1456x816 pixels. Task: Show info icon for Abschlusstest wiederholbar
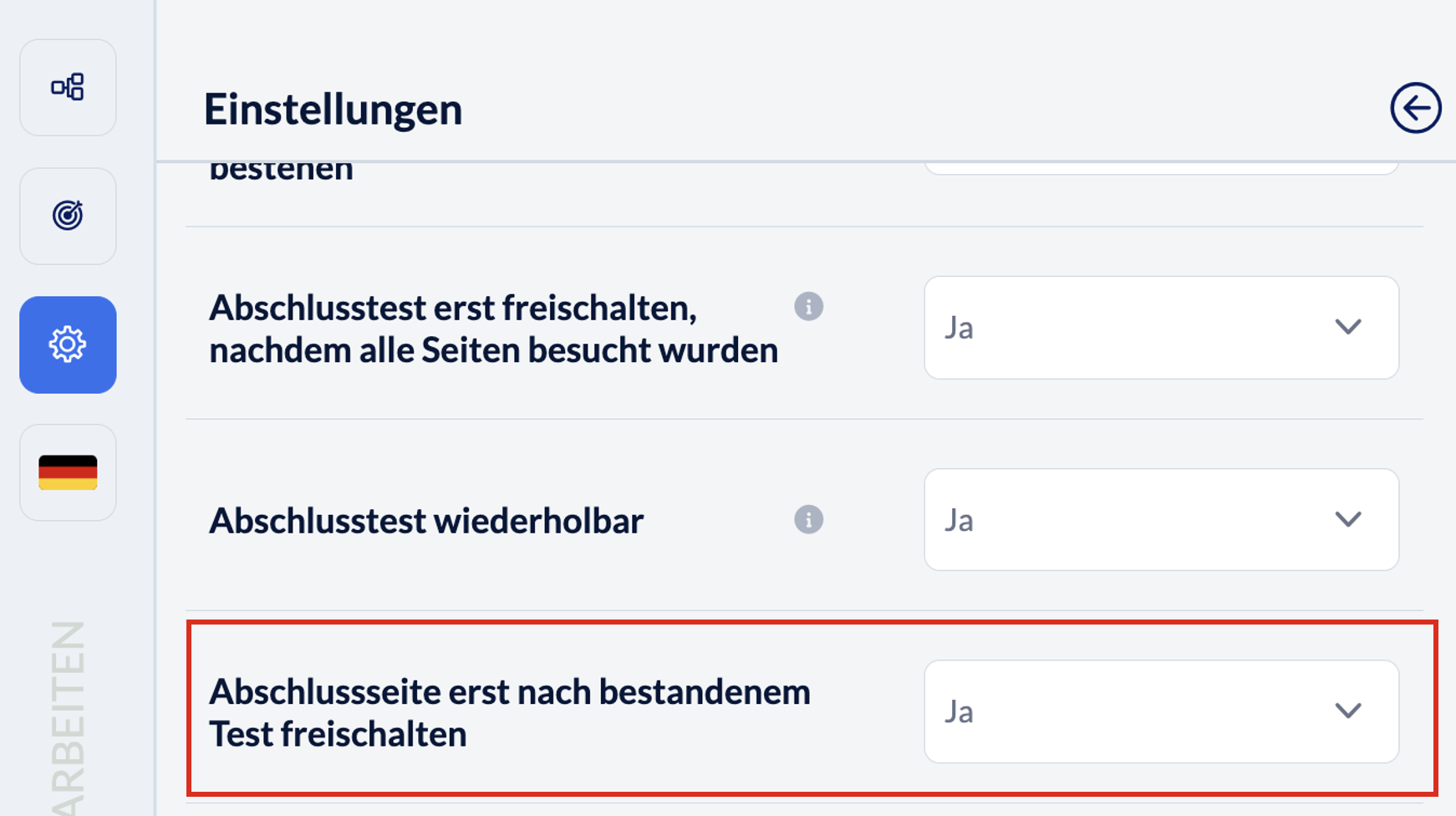point(808,520)
